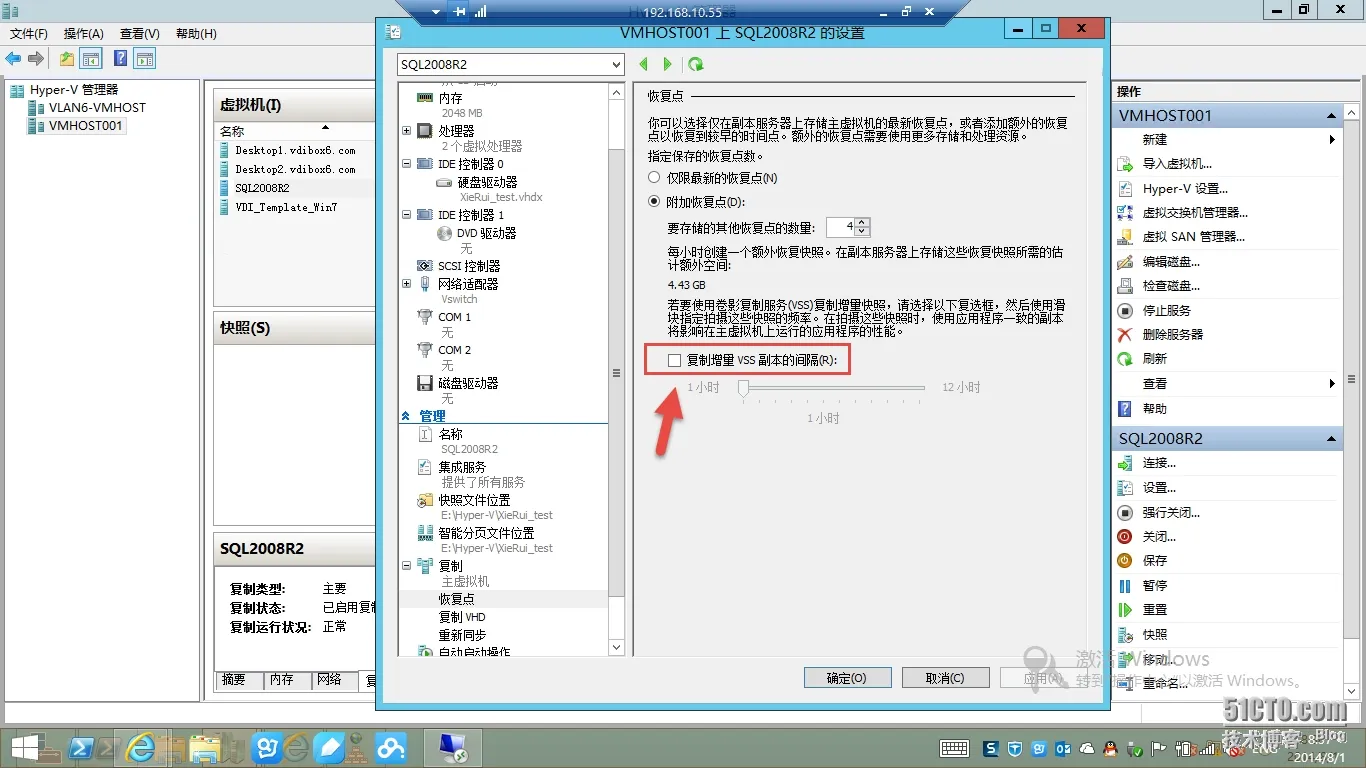Select VLAN6-VMHOST in Hyper-V tree
Viewport: 1366px width, 768px height.
[x=97, y=108]
